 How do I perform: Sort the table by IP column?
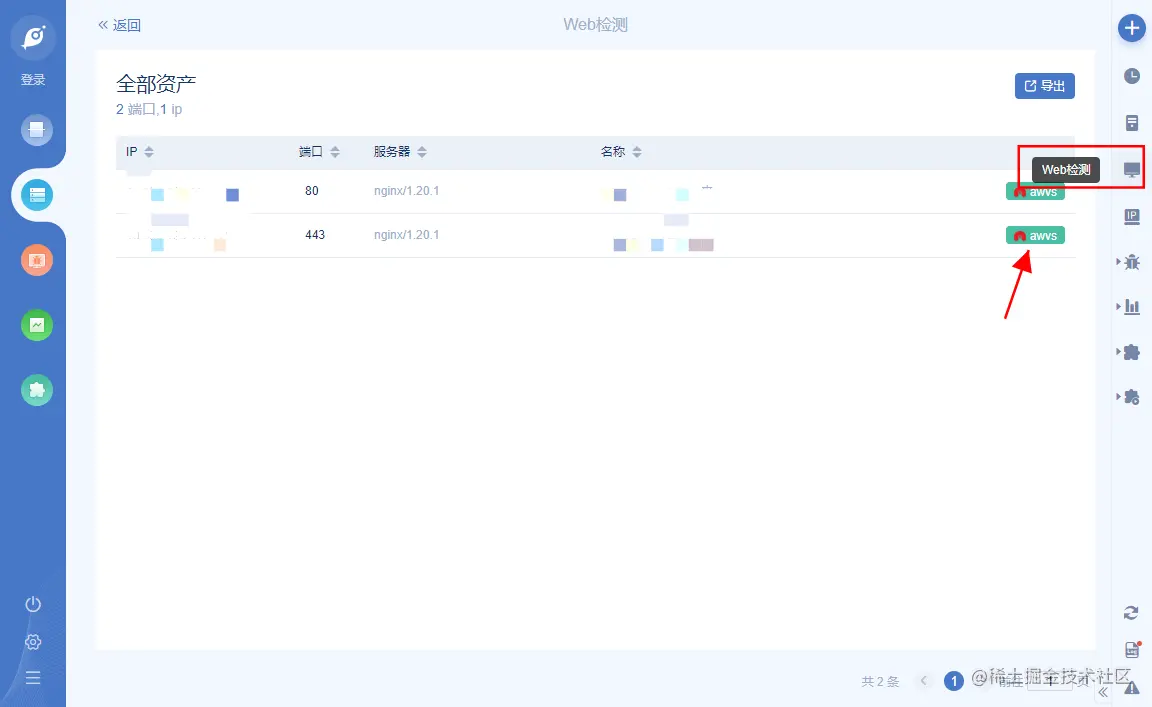pos(149,152)
